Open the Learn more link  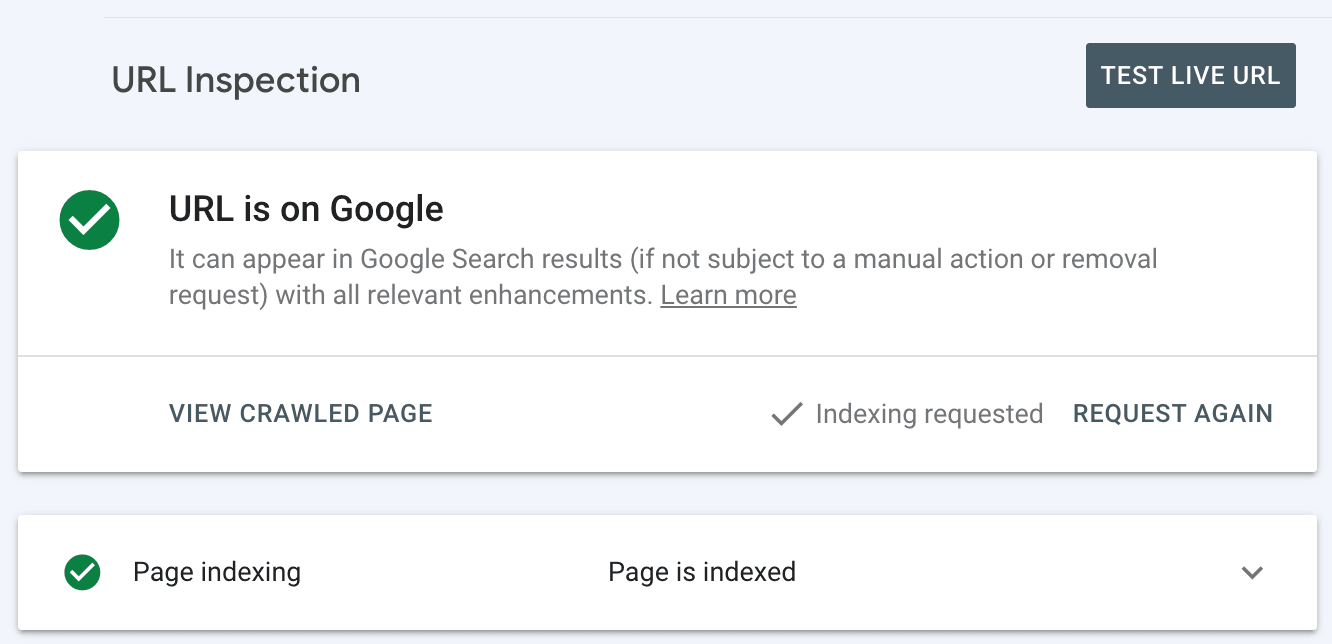pyautogui.click(x=728, y=294)
